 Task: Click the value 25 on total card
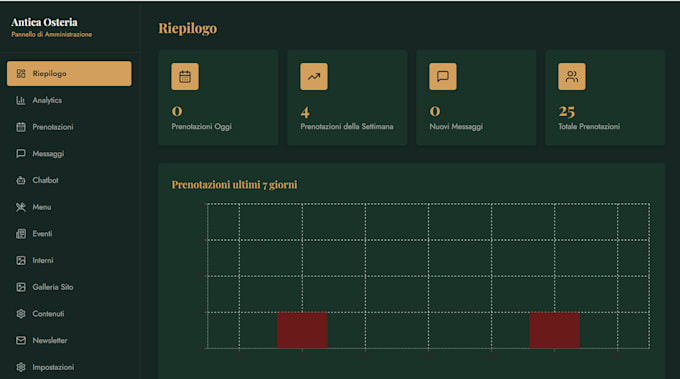point(567,112)
